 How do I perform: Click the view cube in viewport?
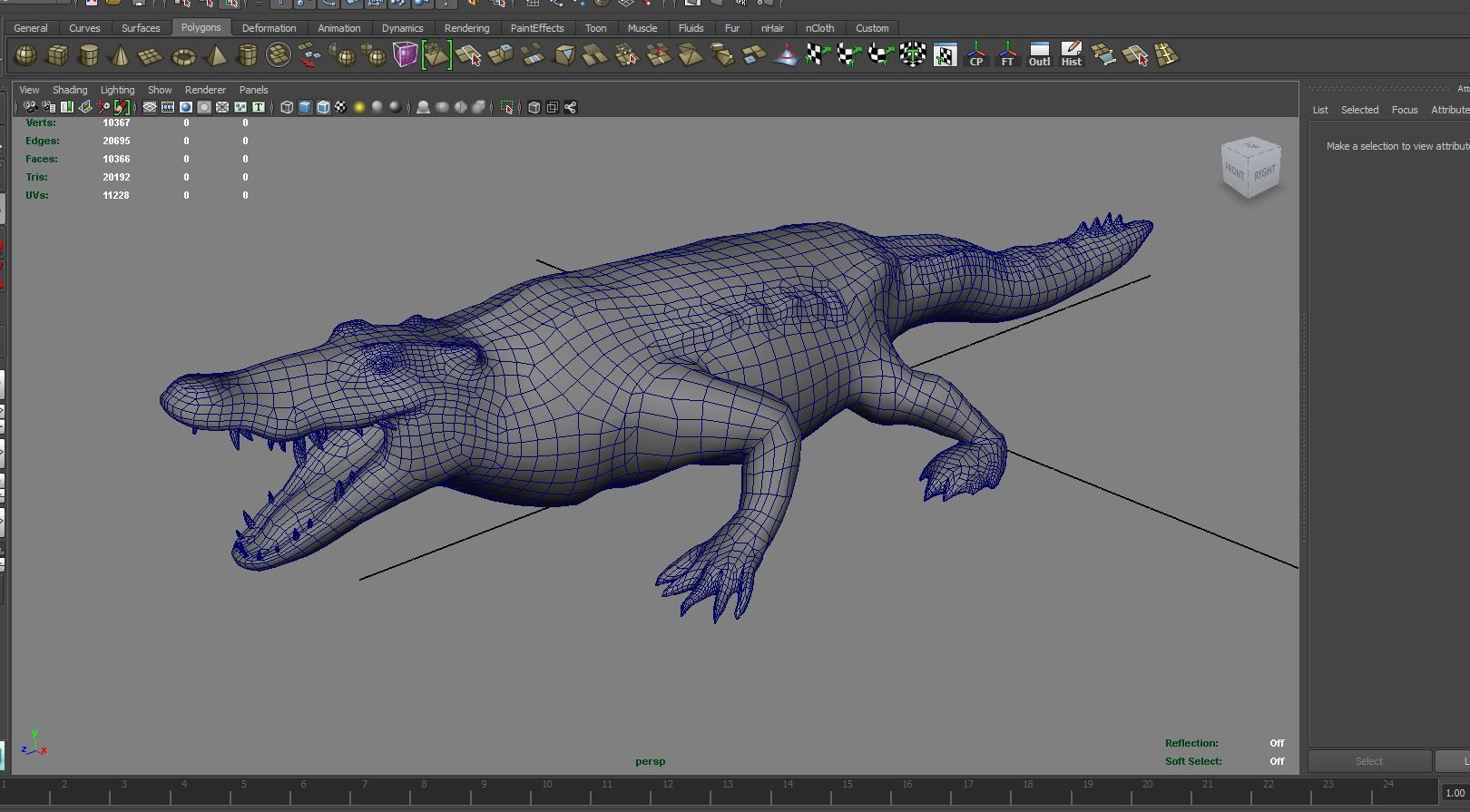[1251, 167]
